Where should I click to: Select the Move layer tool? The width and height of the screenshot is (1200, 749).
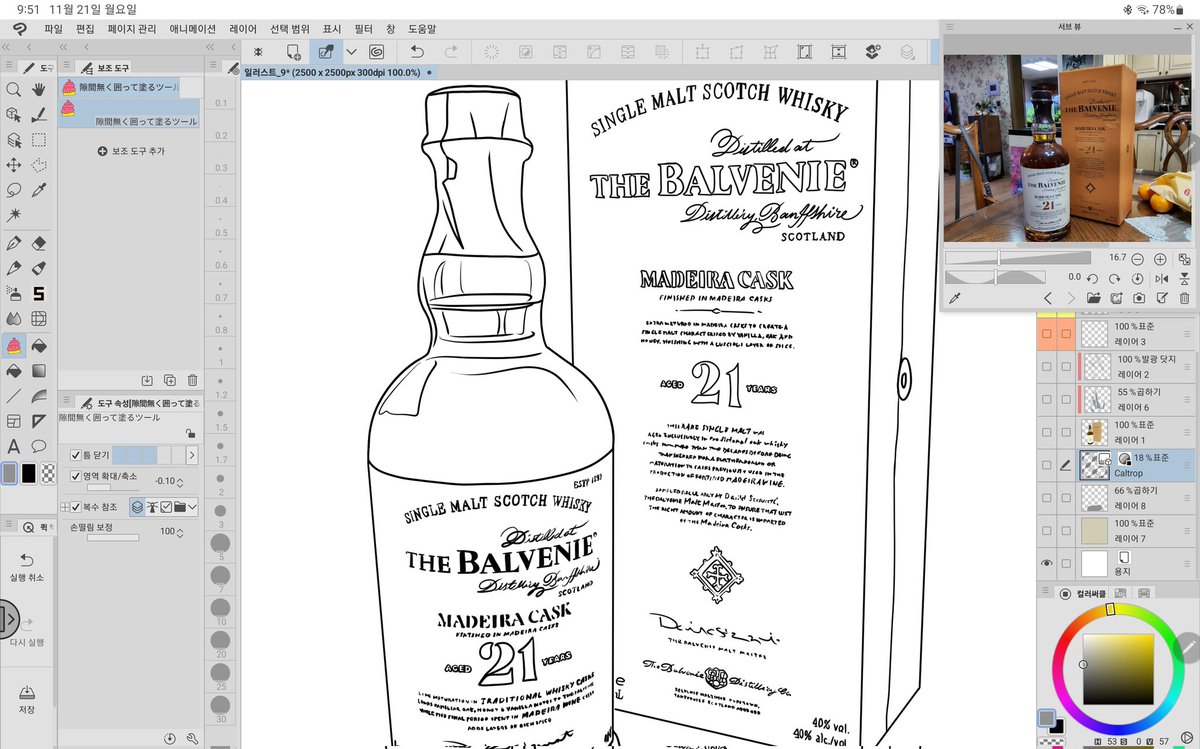coord(13,165)
